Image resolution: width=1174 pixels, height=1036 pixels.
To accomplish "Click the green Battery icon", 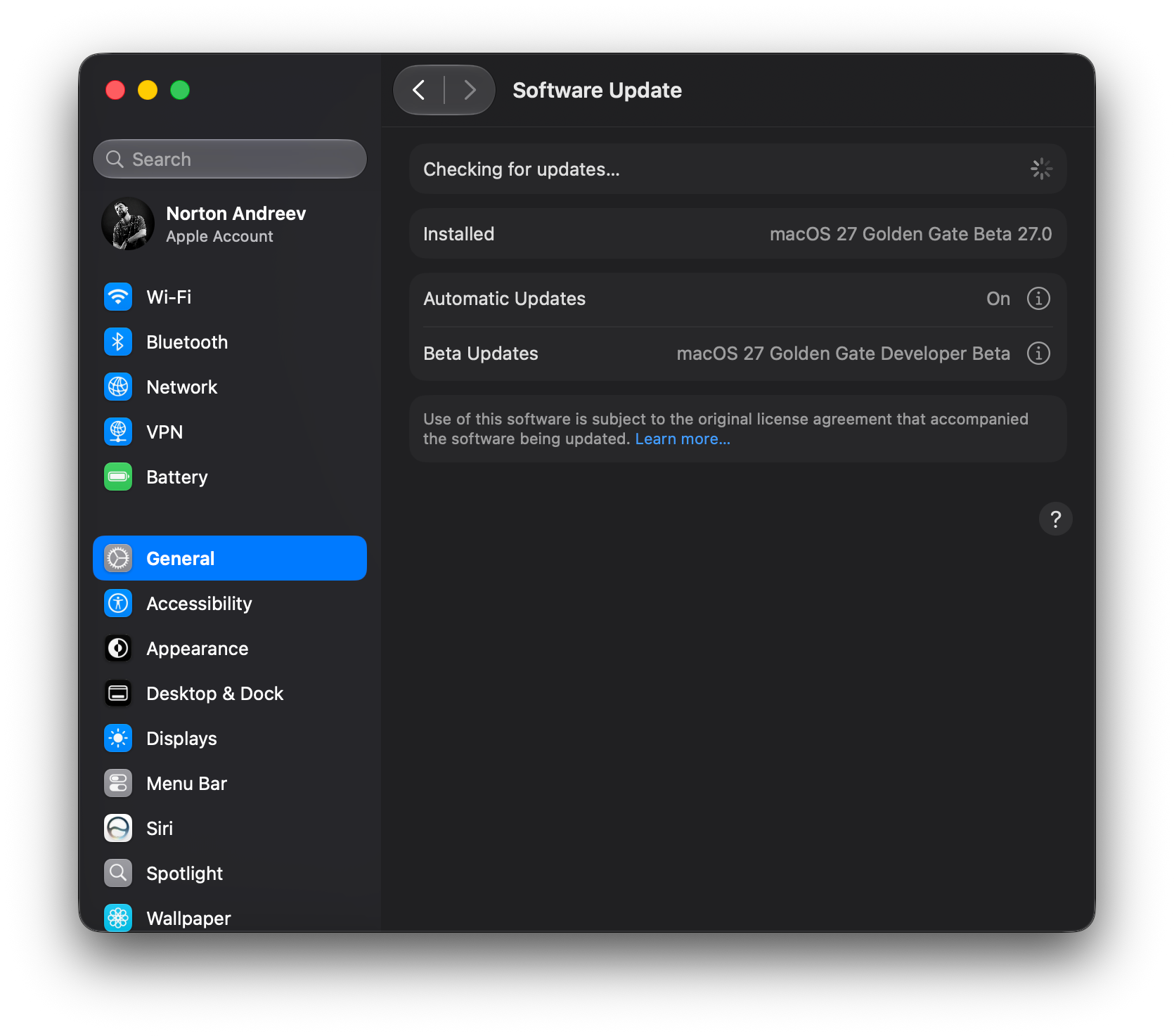I will click(118, 477).
